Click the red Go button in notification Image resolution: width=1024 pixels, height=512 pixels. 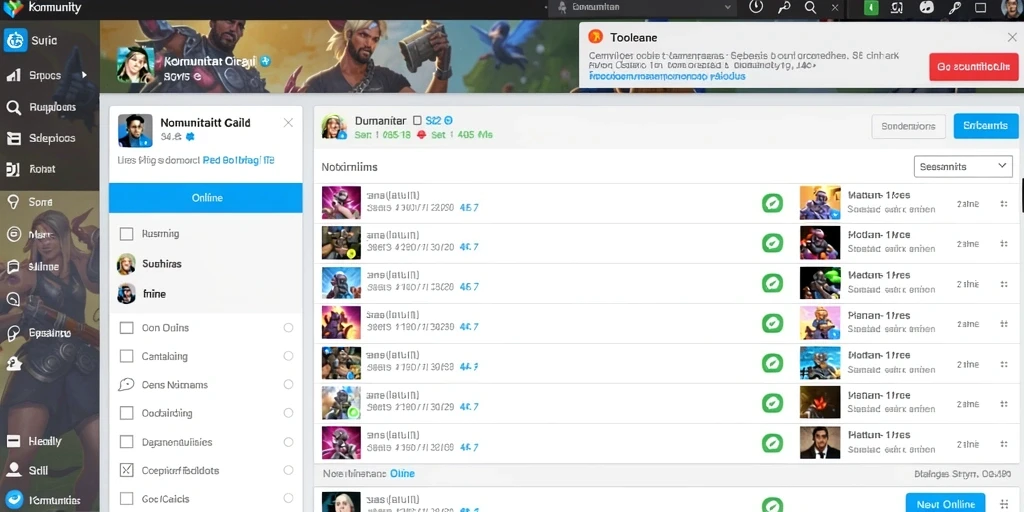[x=973, y=67]
